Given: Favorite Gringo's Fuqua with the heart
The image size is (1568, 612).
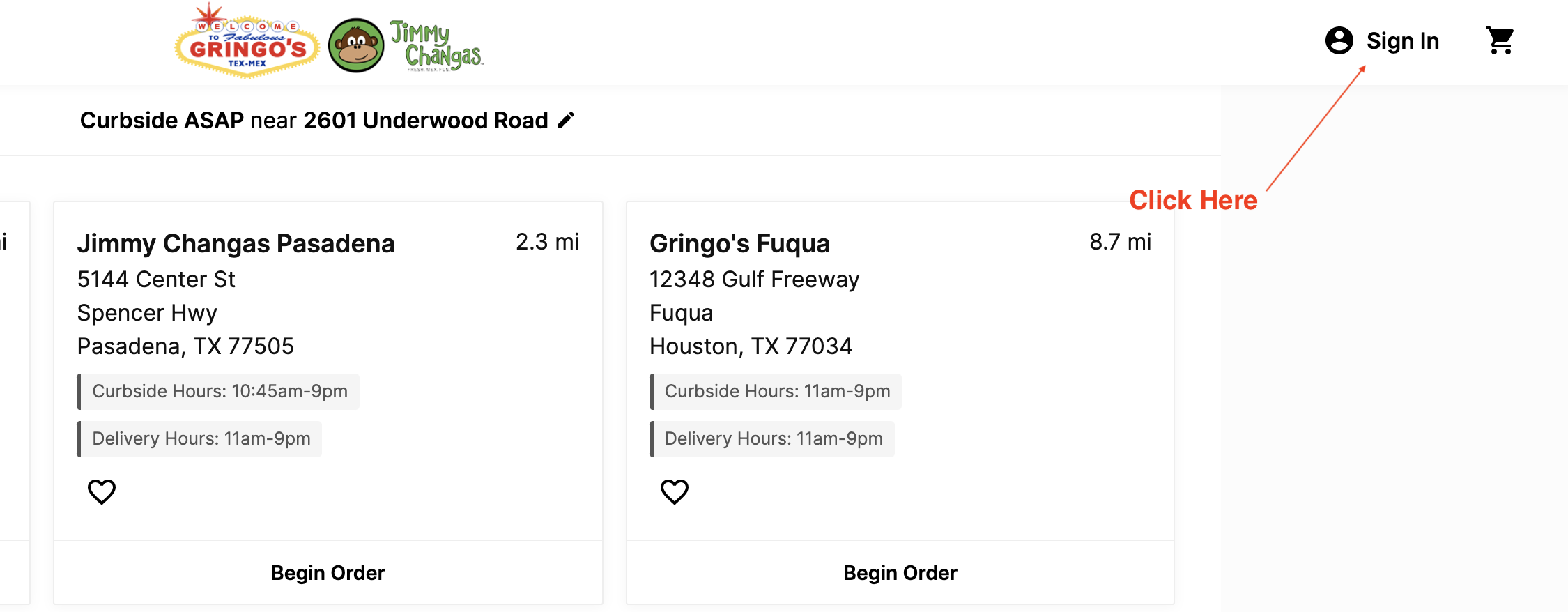Looking at the screenshot, I should click(675, 492).
